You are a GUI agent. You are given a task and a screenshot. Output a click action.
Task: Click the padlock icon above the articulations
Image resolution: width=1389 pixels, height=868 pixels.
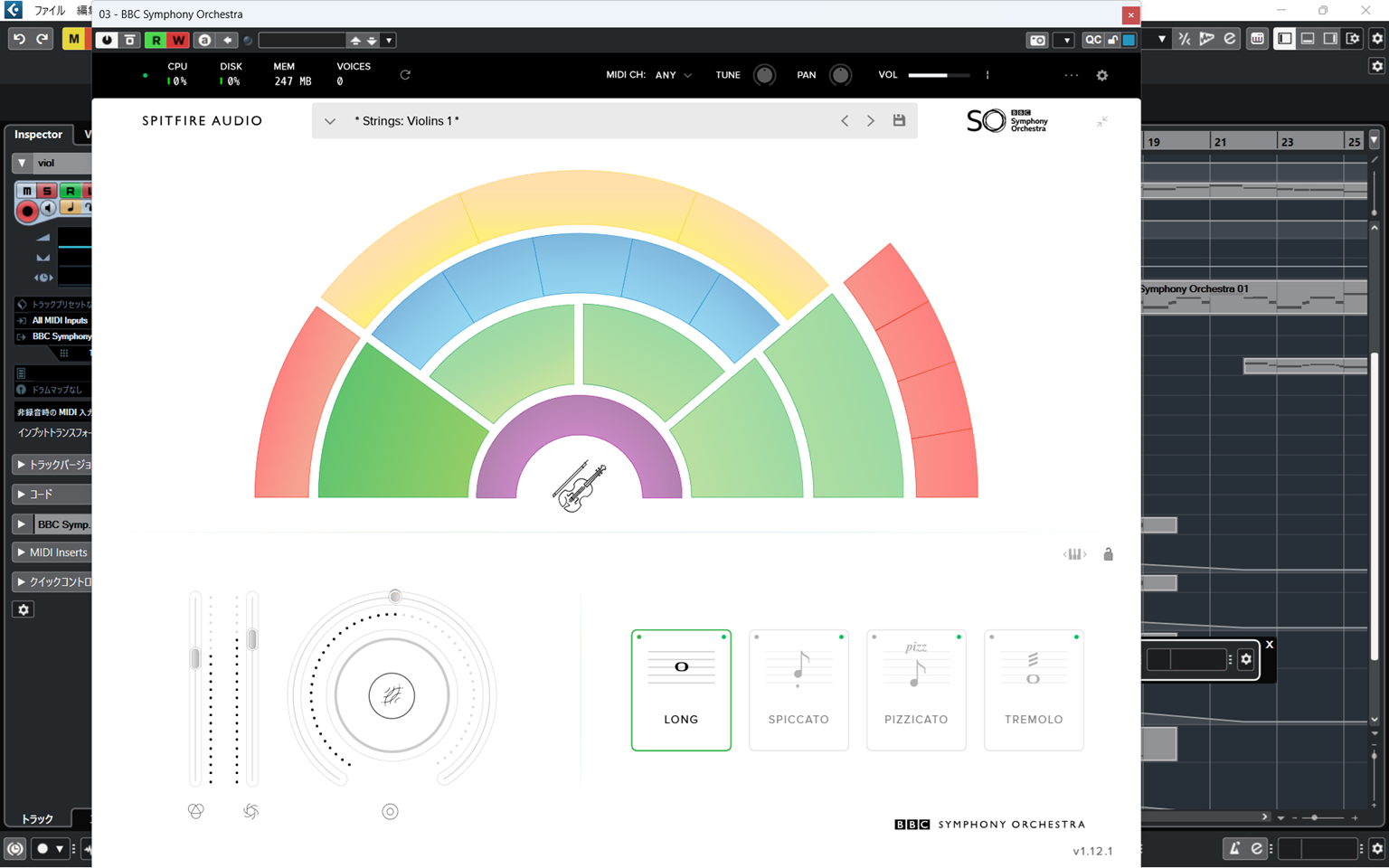click(x=1108, y=553)
